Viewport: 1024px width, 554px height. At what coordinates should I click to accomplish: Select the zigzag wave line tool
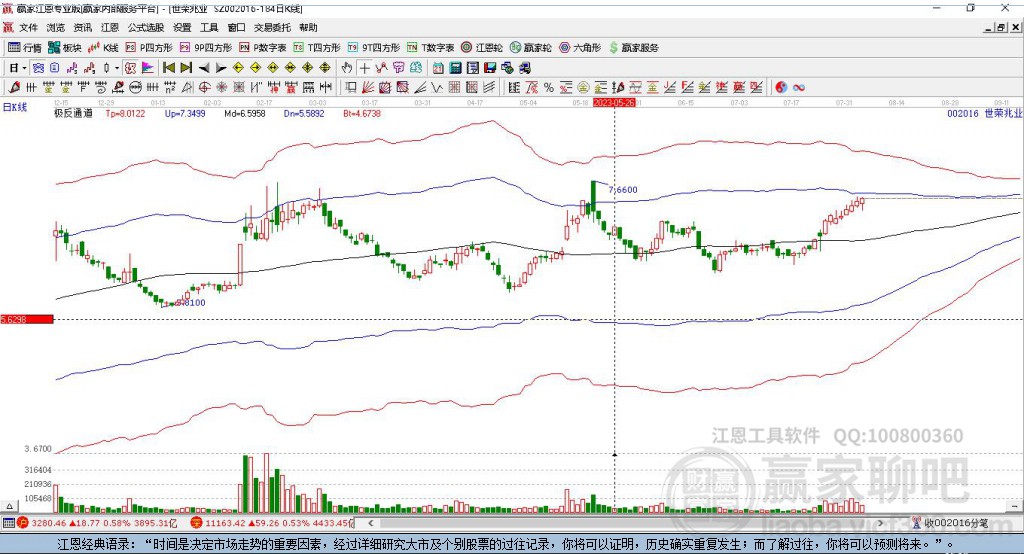[x=436, y=87]
